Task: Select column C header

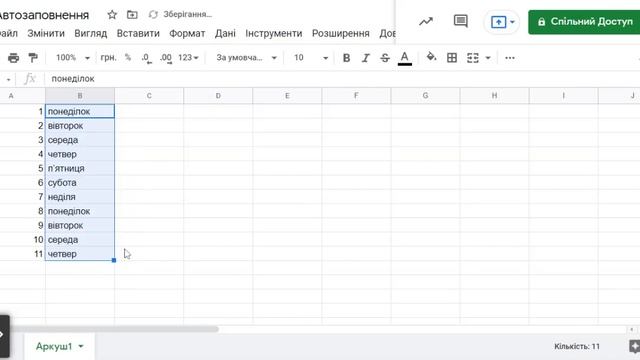Action: point(149,96)
